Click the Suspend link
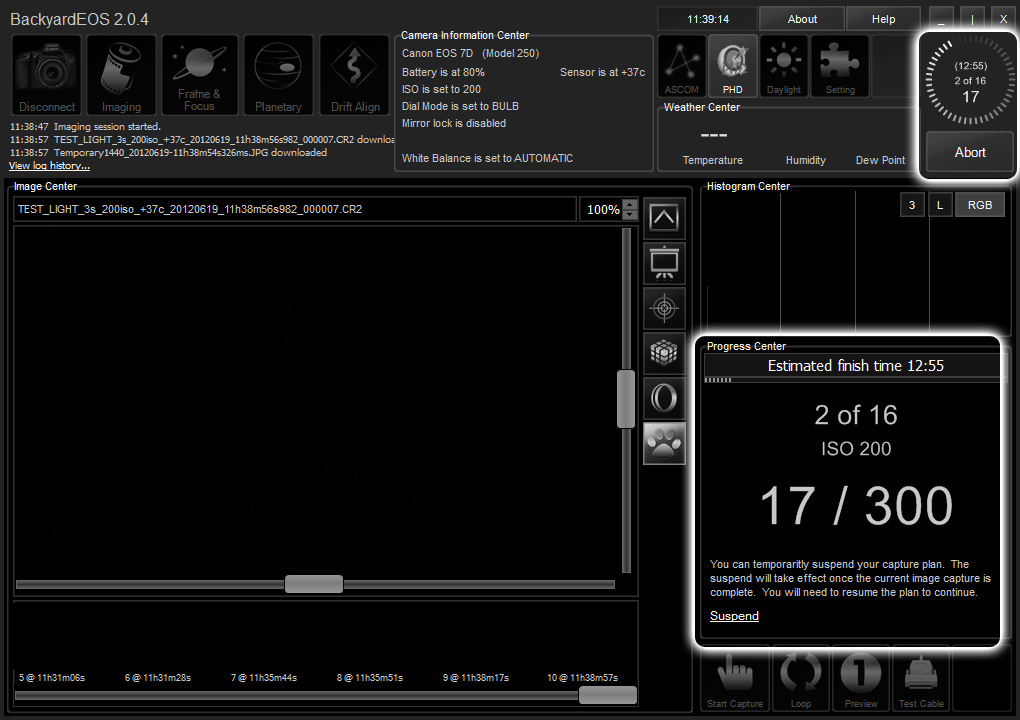Viewport: 1020px width, 720px height. [734, 616]
